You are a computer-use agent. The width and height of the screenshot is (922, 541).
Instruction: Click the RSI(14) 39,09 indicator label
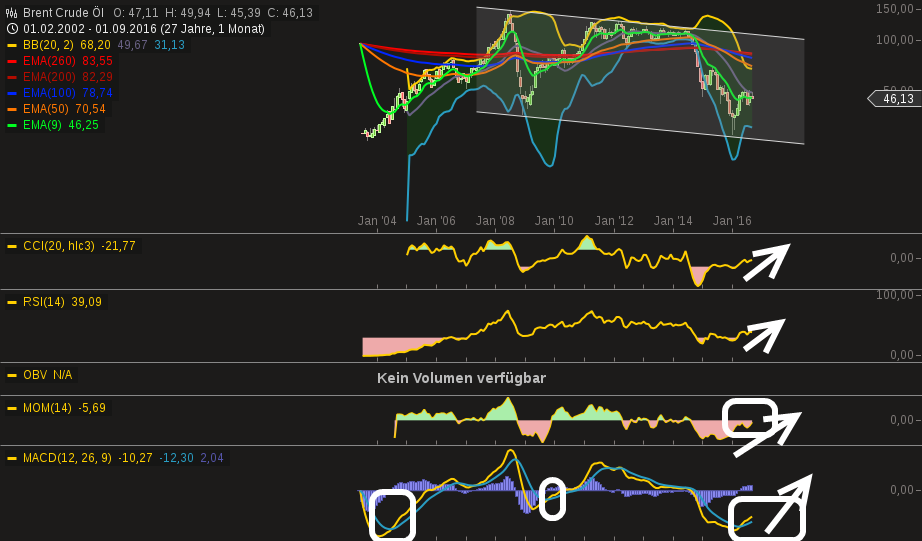coord(62,302)
